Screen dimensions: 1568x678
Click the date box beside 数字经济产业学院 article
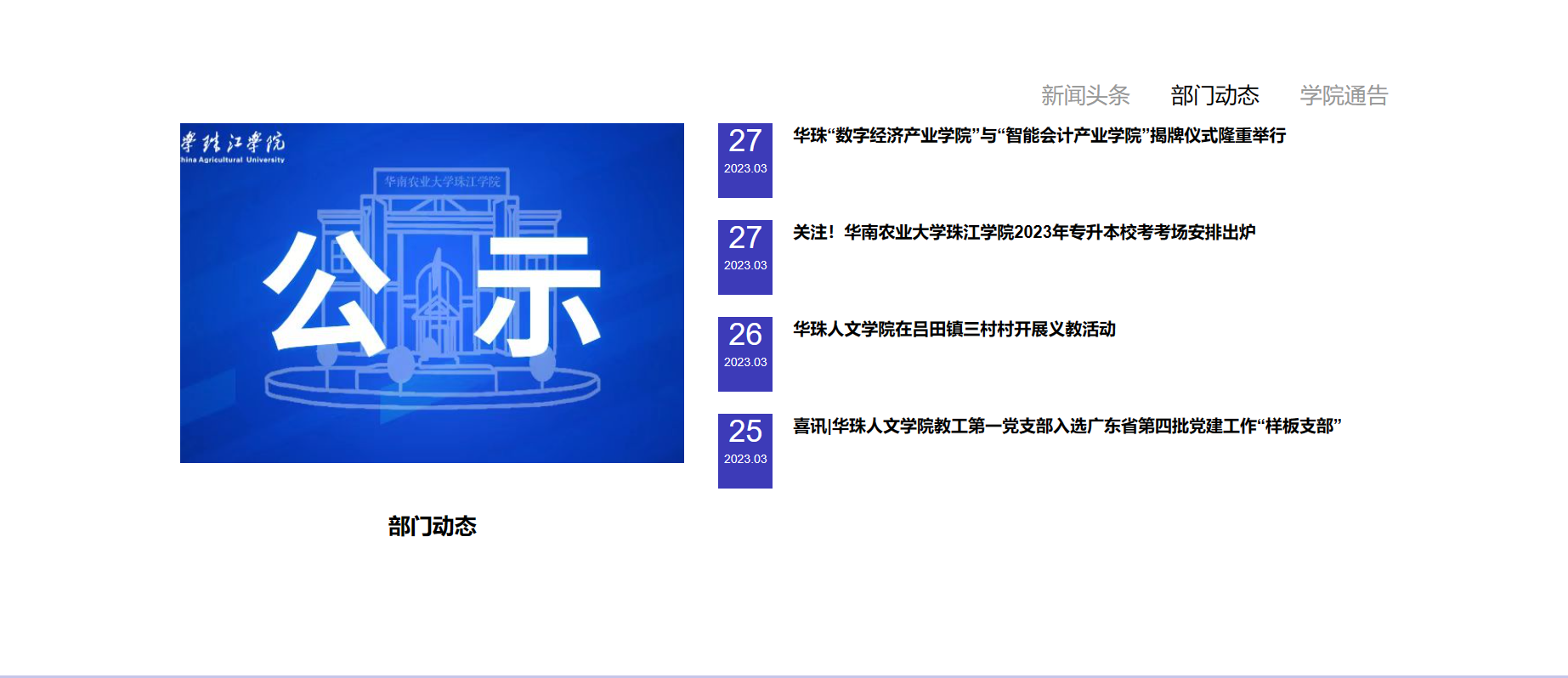745,161
